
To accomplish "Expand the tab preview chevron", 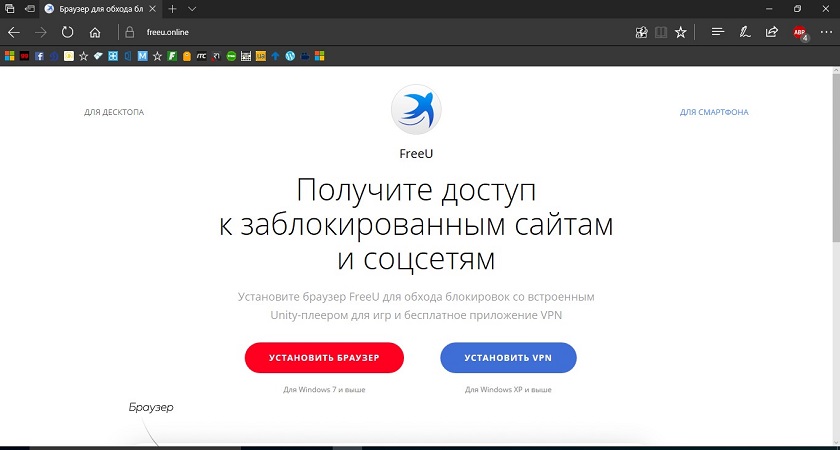I will tap(193, 9).
